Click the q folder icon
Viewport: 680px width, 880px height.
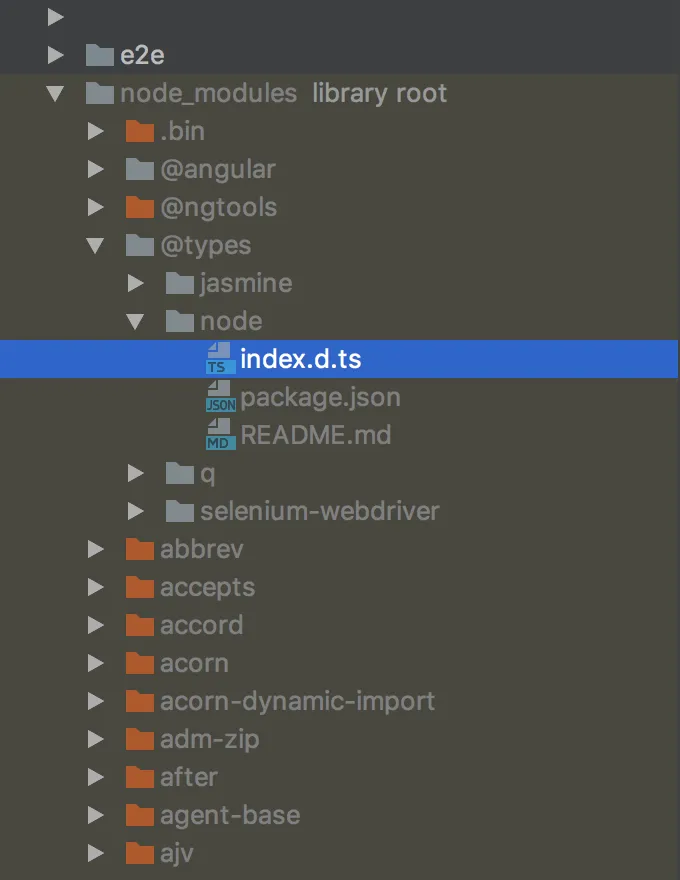[x=180, y=474]
